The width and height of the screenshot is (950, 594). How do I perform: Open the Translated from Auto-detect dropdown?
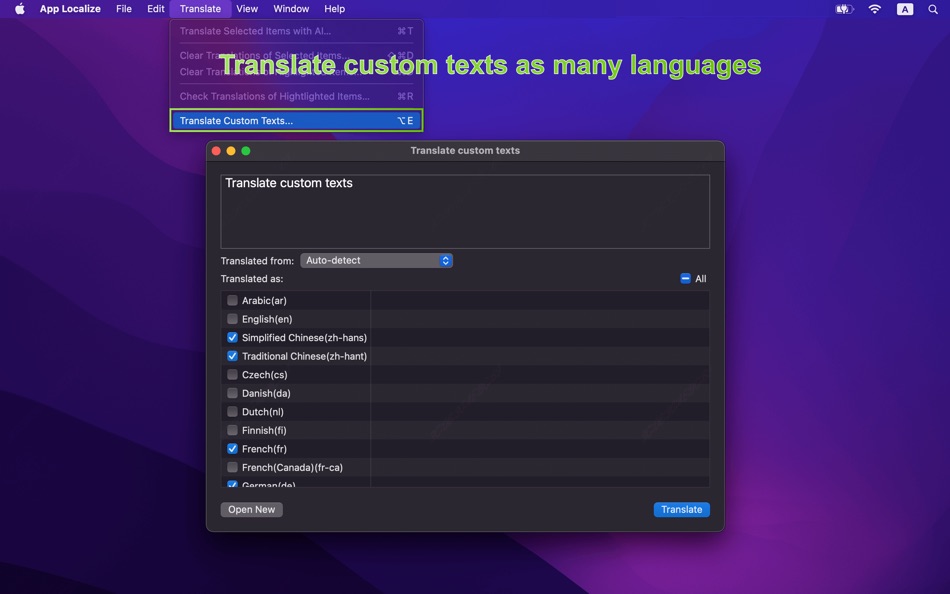tap(376, 260)
